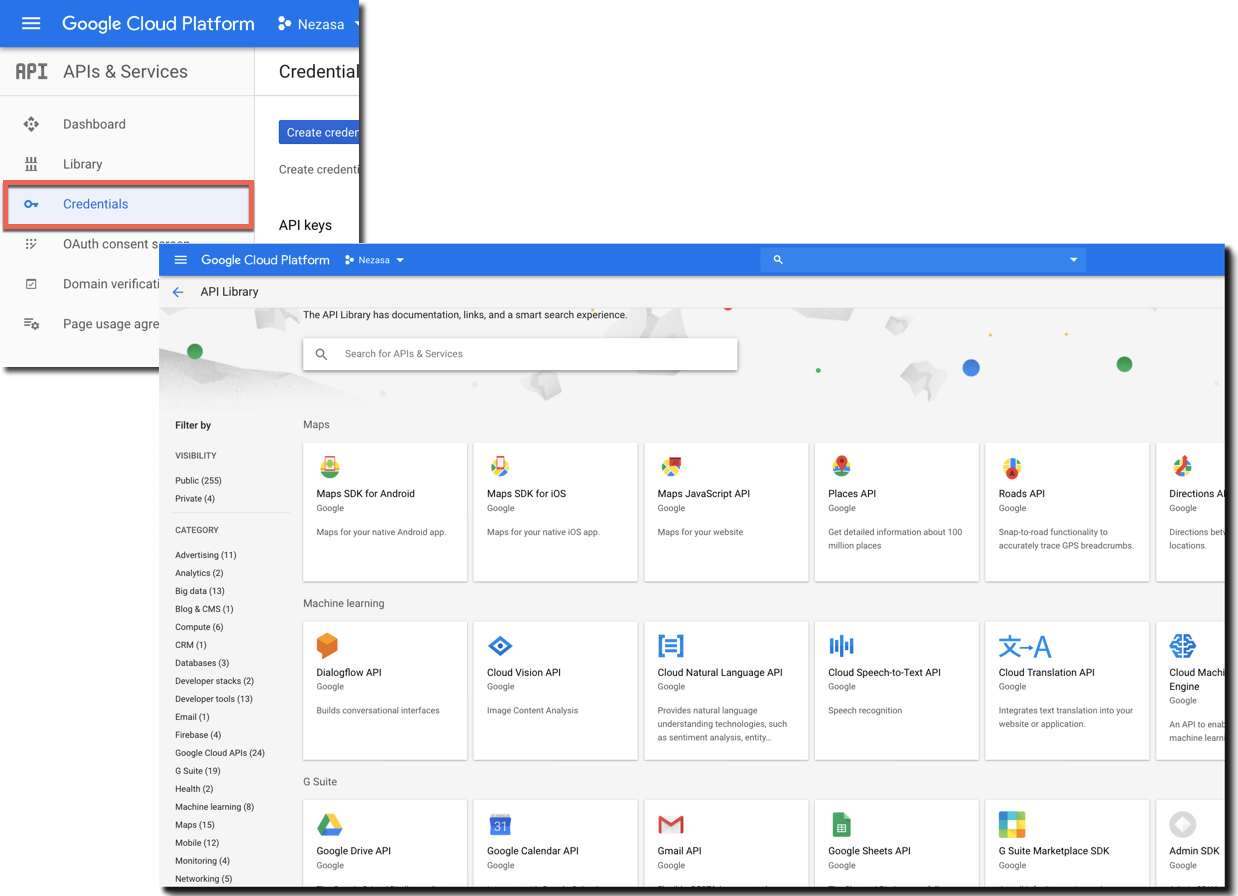Click the Cloud Vision API icon

click(500, 645)
